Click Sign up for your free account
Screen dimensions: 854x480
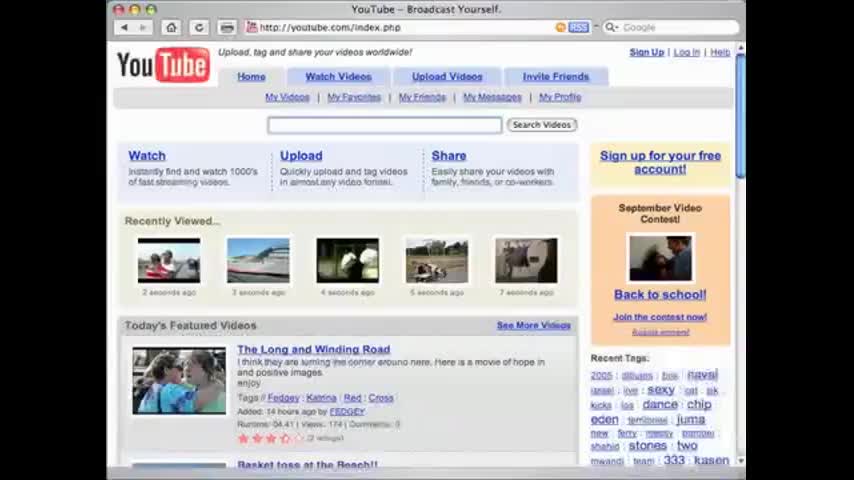(x=660, y=162)
